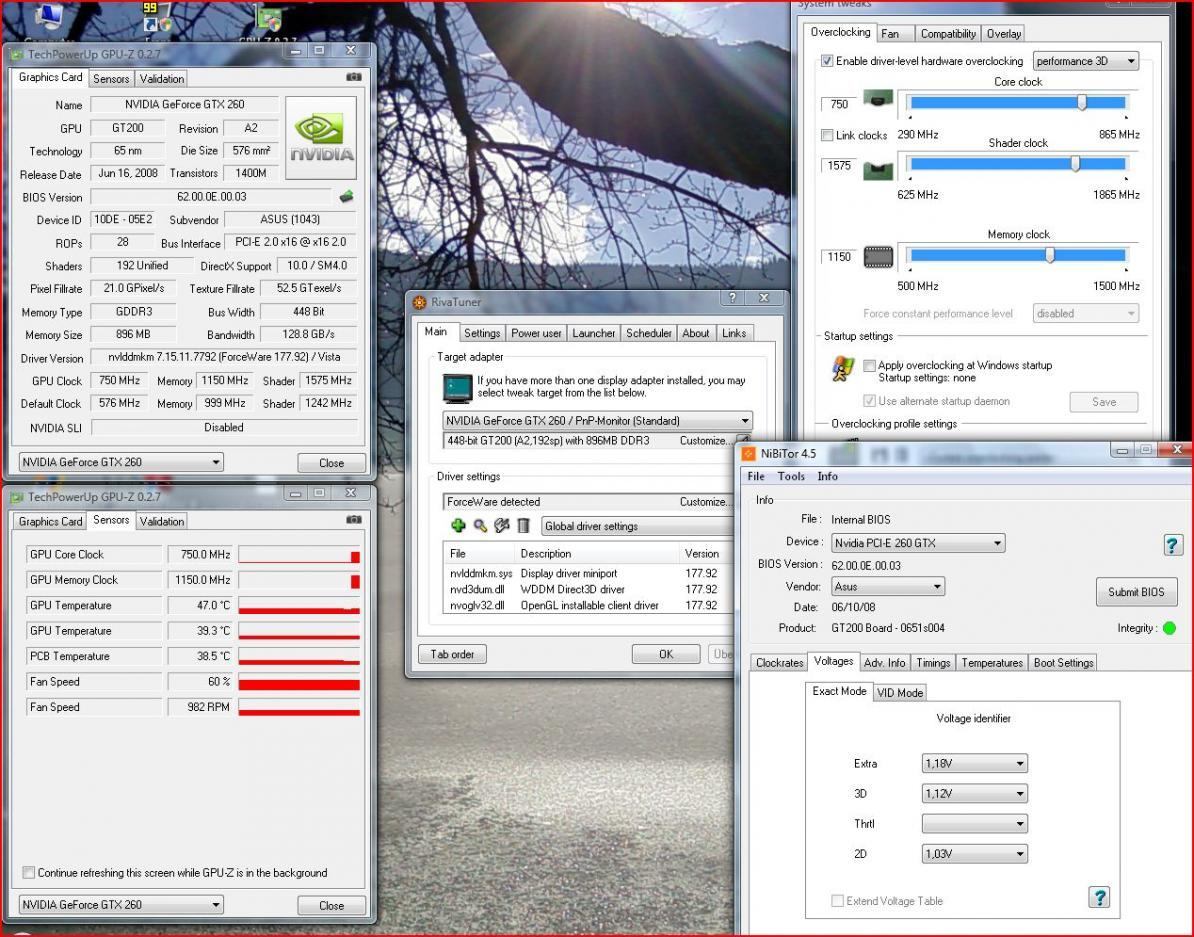Image resolution: width=1194 pixels, height=937 pixels.
Task: Click the Shader clock value field showing 1575
Action: point(839,165)
